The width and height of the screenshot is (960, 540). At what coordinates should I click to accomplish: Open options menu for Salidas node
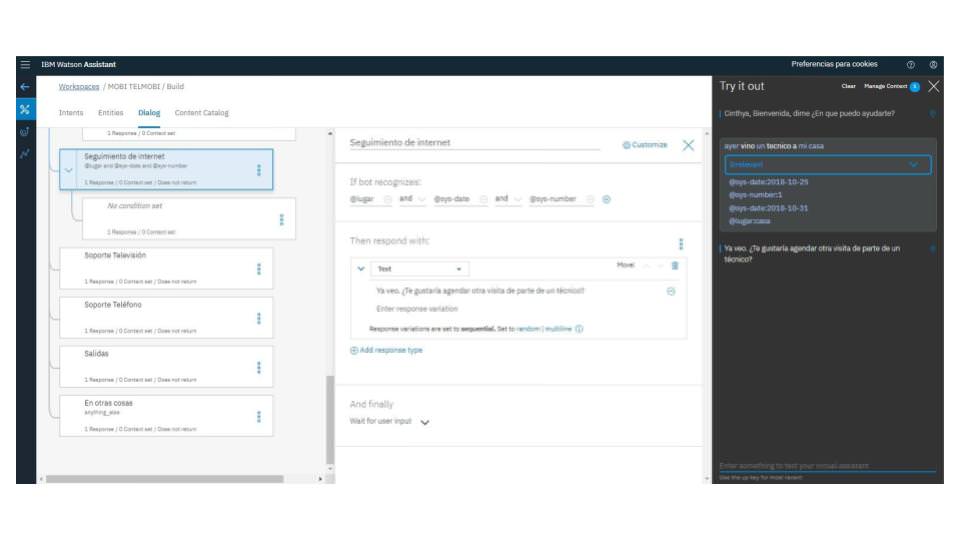click(259, 367)
